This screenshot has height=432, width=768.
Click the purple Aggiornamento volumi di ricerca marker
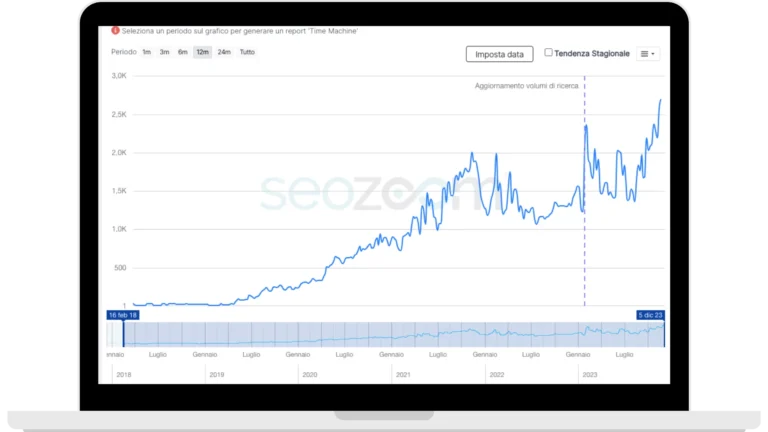click(584, 191)
